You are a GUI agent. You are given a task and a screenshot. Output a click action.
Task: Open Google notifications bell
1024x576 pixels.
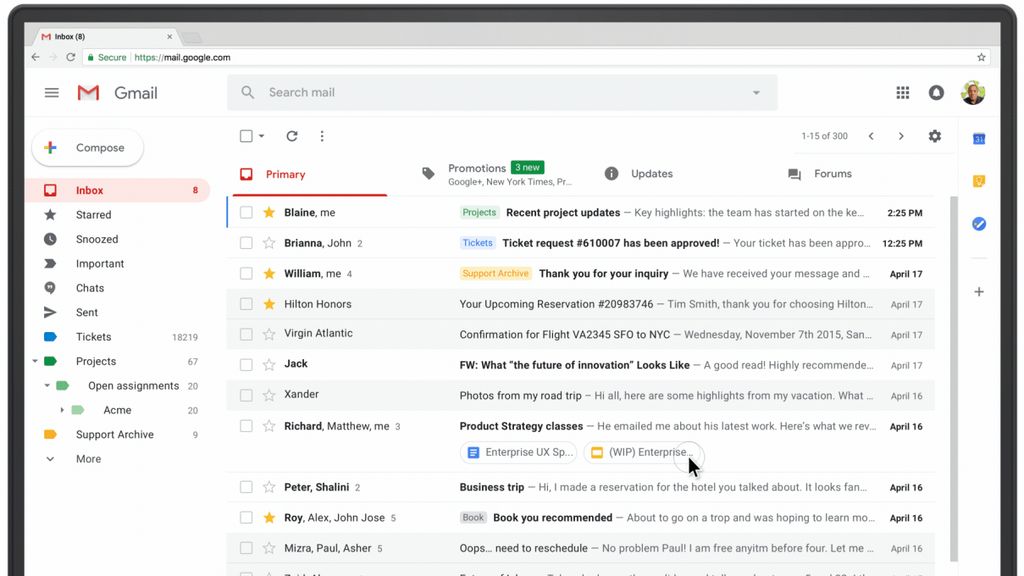(936, 92)
